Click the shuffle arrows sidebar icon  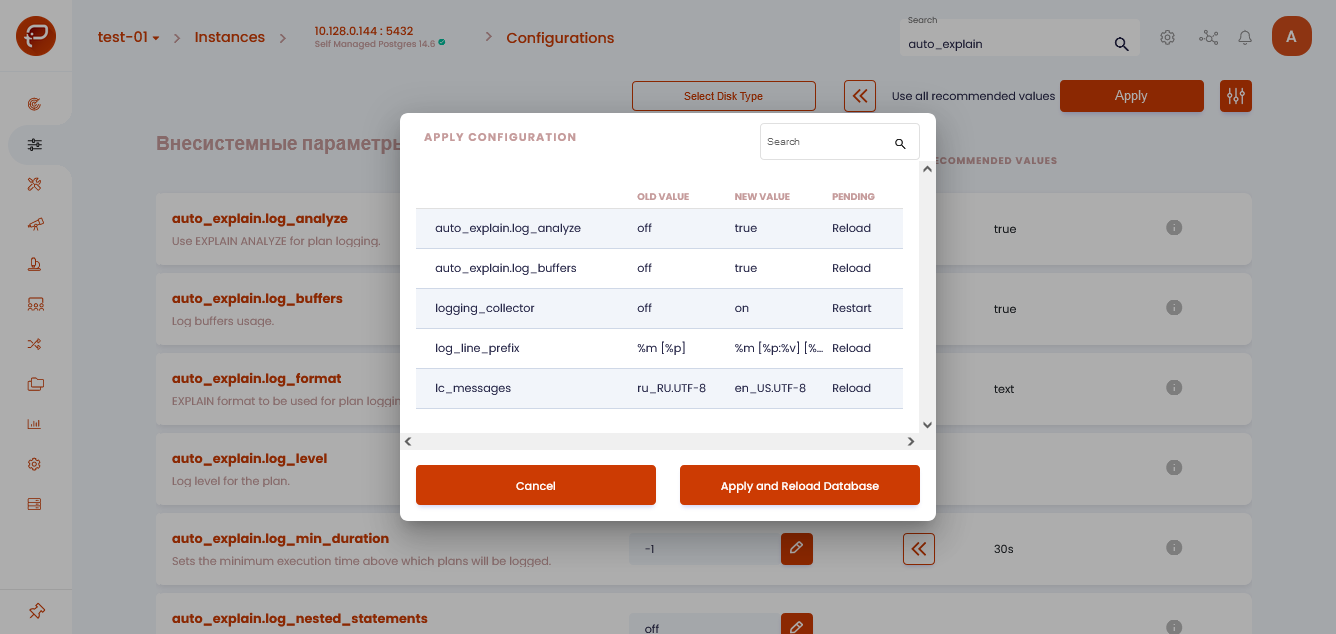pos(35,344)
